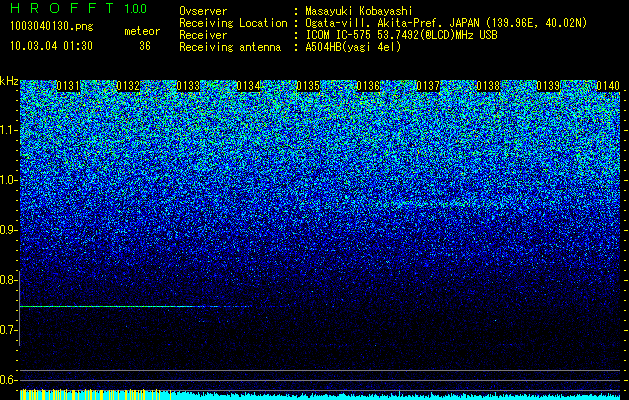Click the A504HB(yagi 4el) antenna text
This screenshot has width=629, height=400.
point(353,47)
